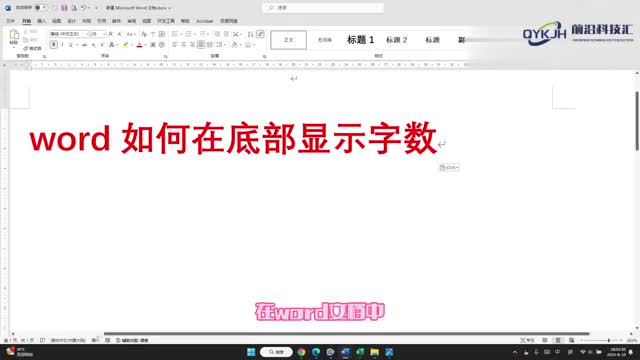Switch to Print Layout view in the status bar

pyautogui.click(x=558, y=340)
